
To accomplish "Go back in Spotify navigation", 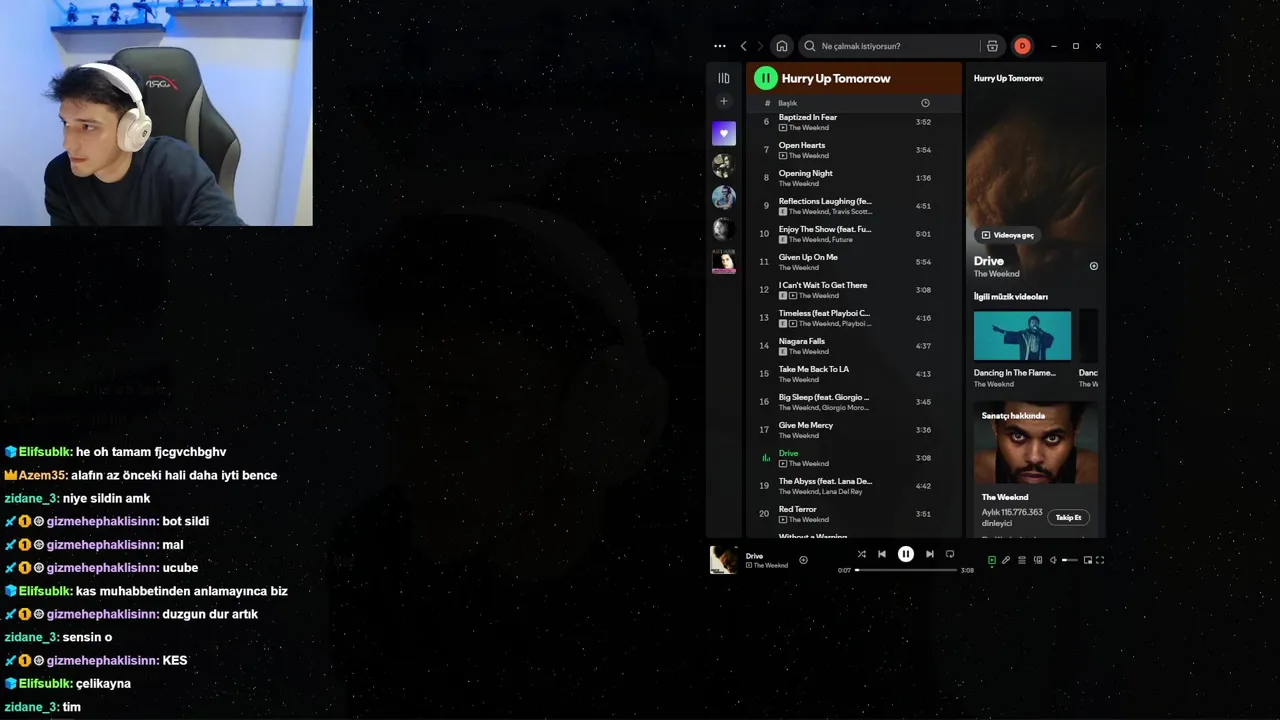I will (x=743, y=46).
